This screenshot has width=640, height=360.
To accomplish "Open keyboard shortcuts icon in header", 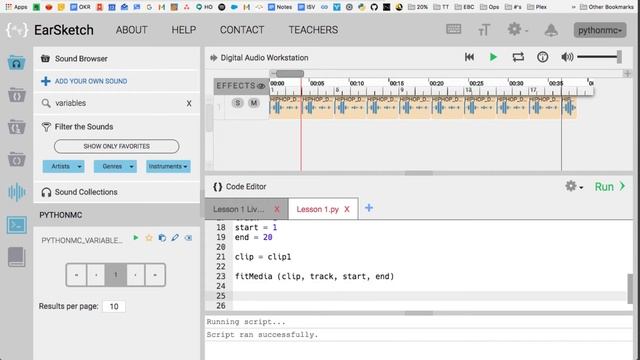I will tap(453, 29).
